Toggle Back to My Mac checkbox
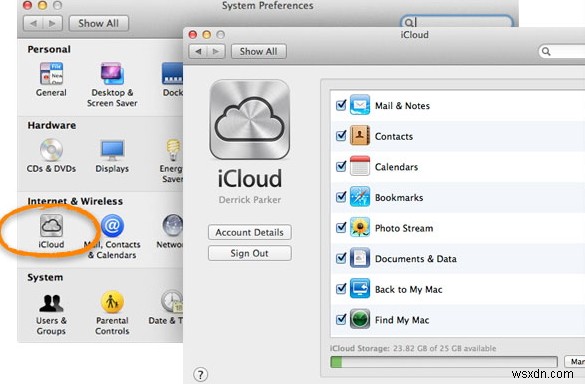Viewport: 585px width, 384px height. [341, 288]
